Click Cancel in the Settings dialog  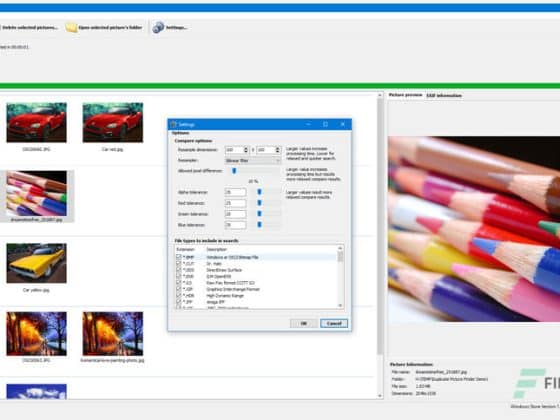334,323
